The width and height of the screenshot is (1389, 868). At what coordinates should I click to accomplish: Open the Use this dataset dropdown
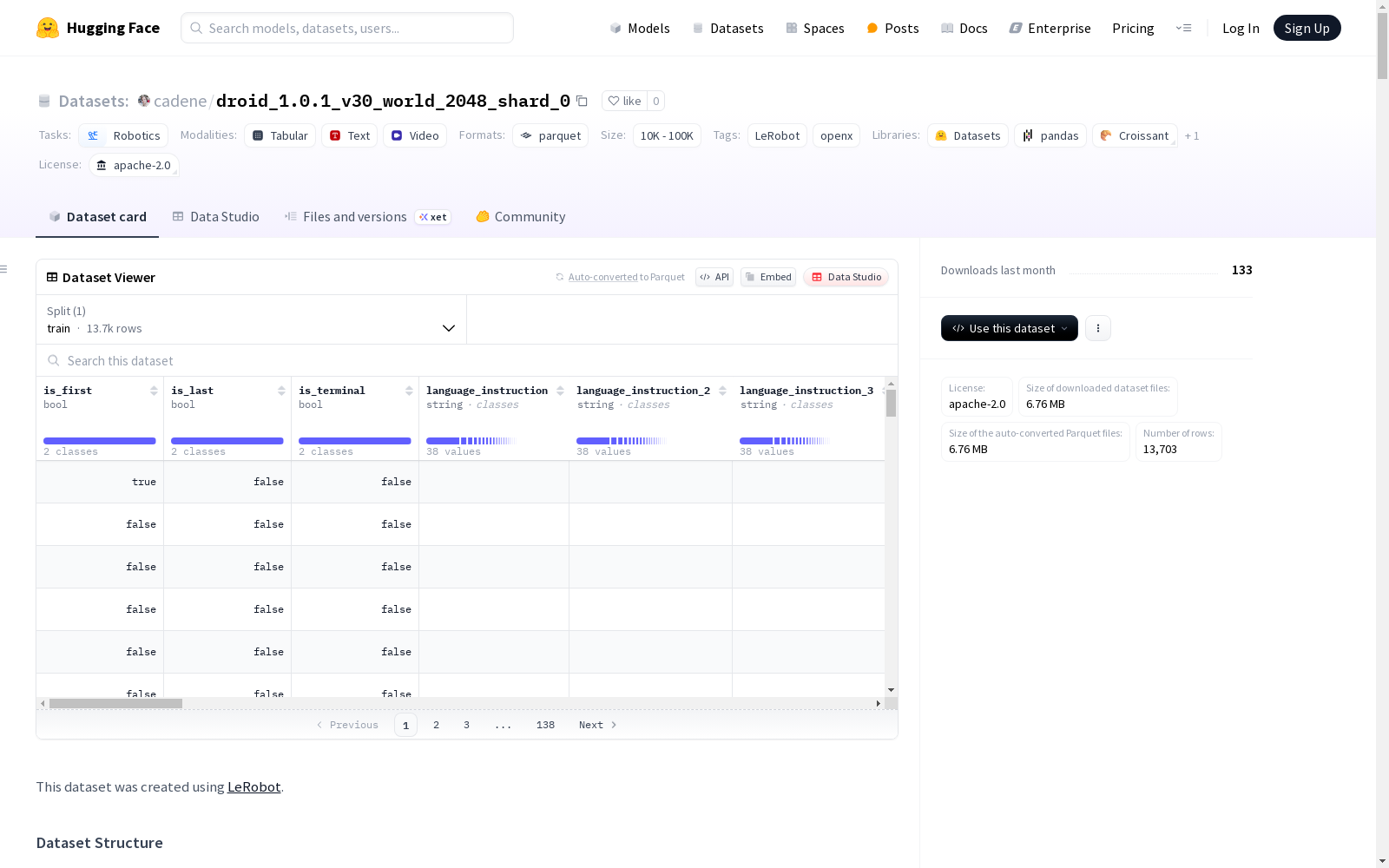click(1010, 328)
